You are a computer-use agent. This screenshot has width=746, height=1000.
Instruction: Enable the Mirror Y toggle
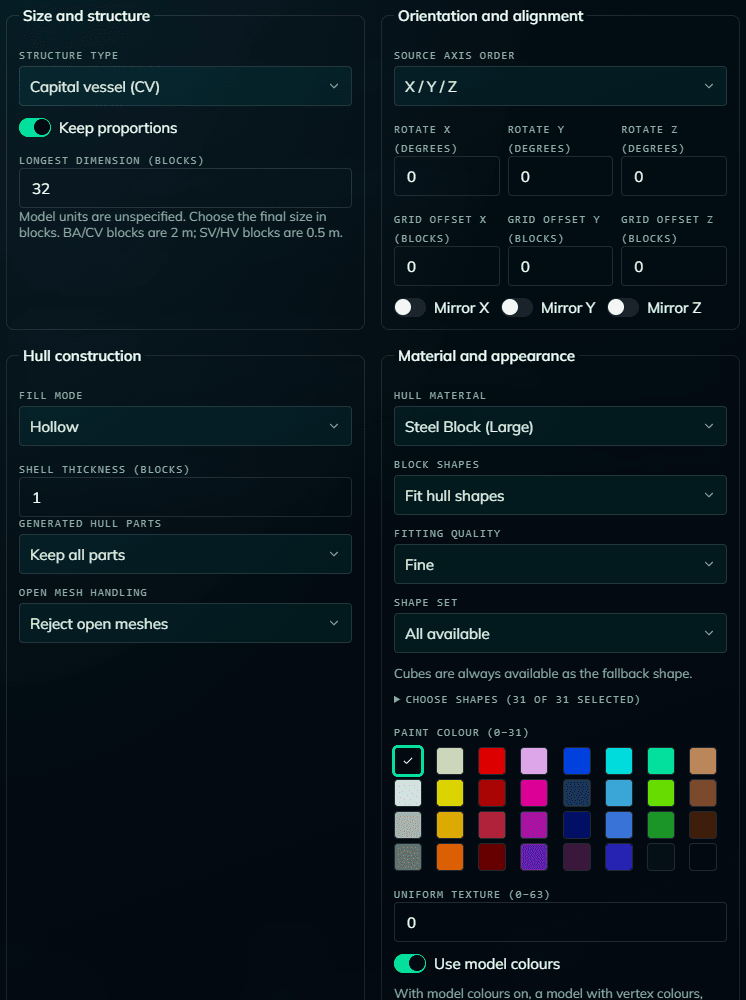pyautogui.click(x=517, y=307)
